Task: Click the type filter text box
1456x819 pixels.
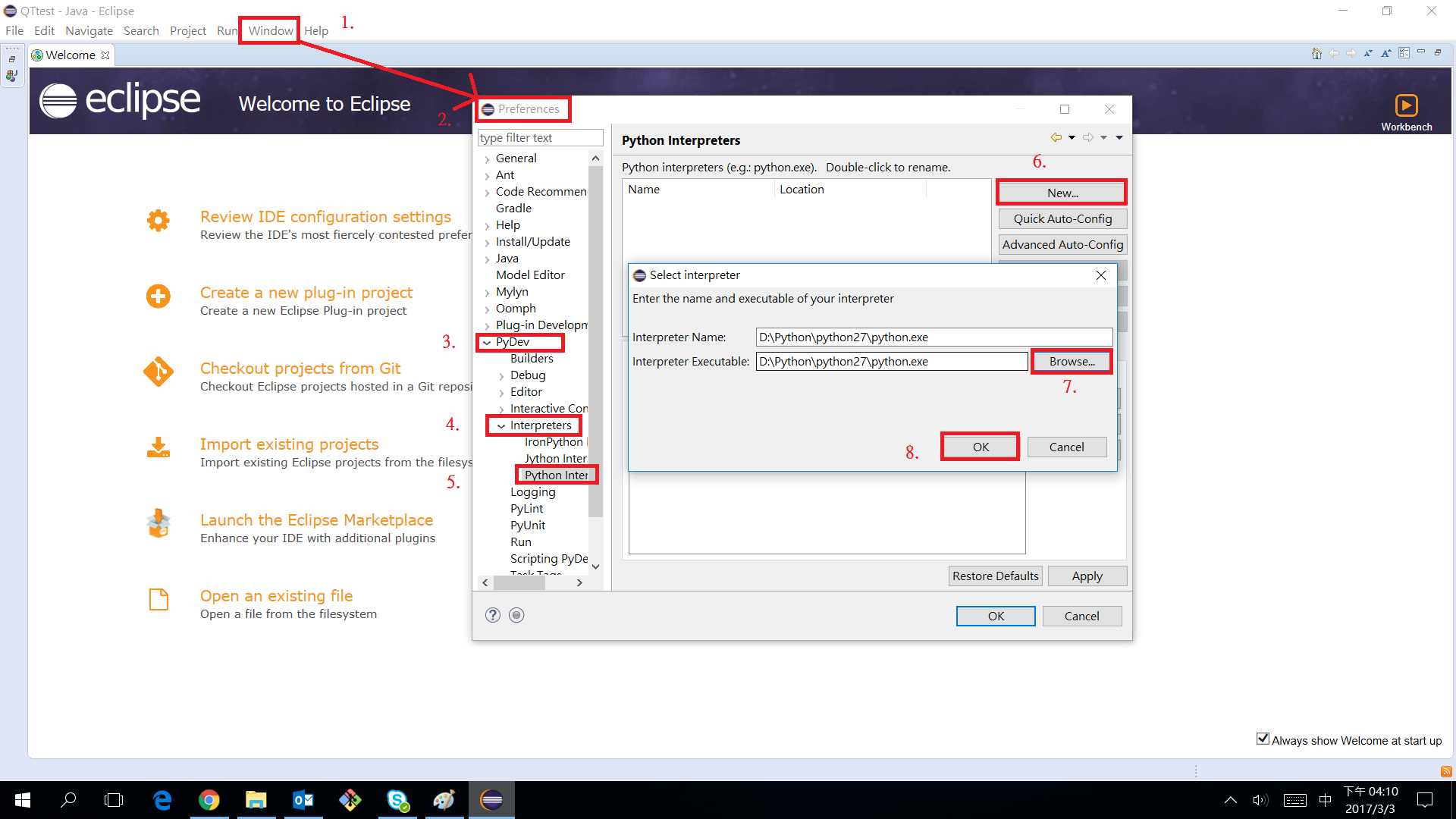Action: (540, 137)
